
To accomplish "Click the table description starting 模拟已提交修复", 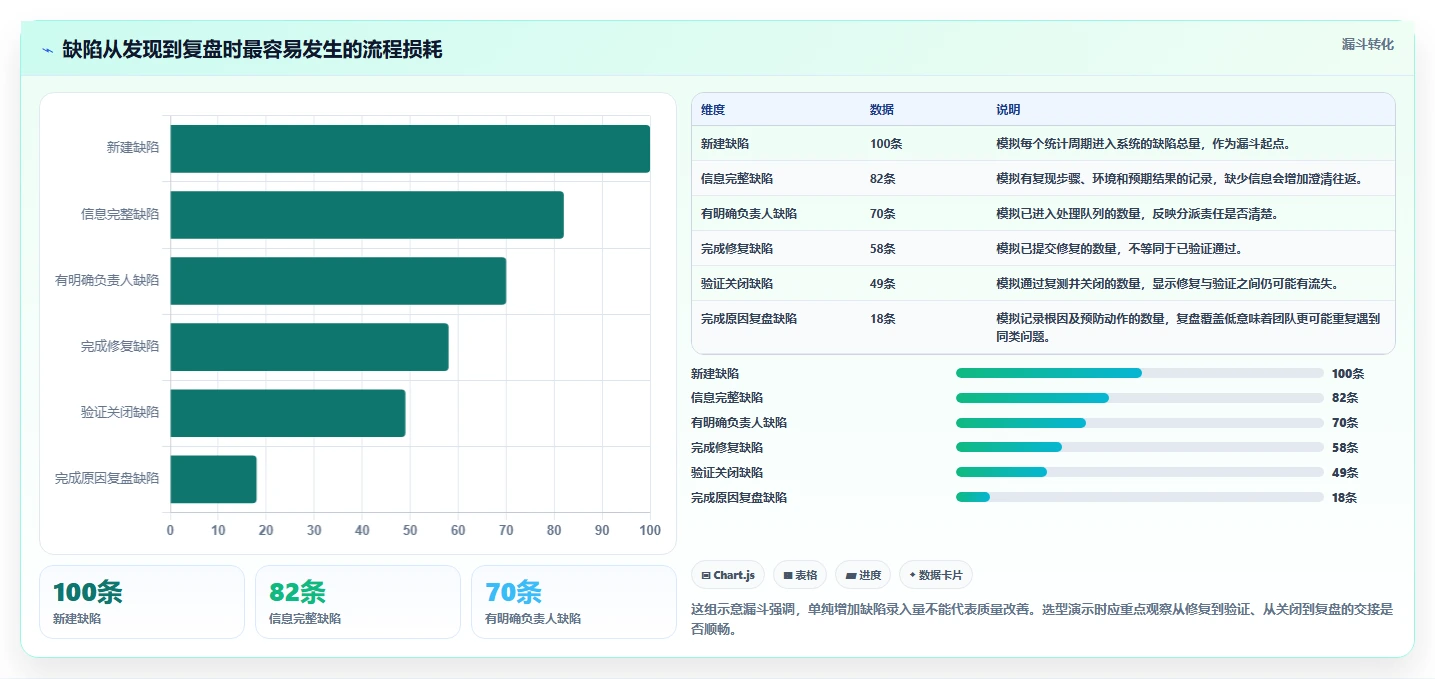I will click(1119, 248).
